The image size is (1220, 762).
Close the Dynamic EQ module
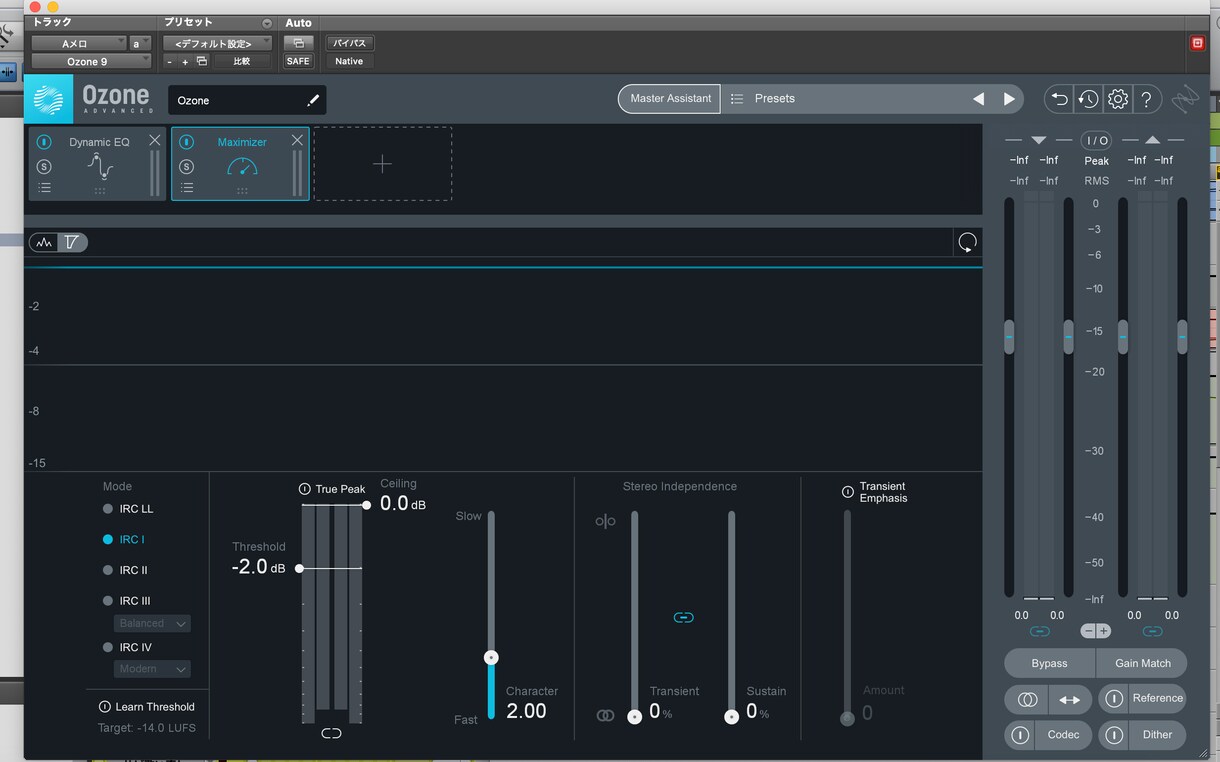tap(155, 141)
